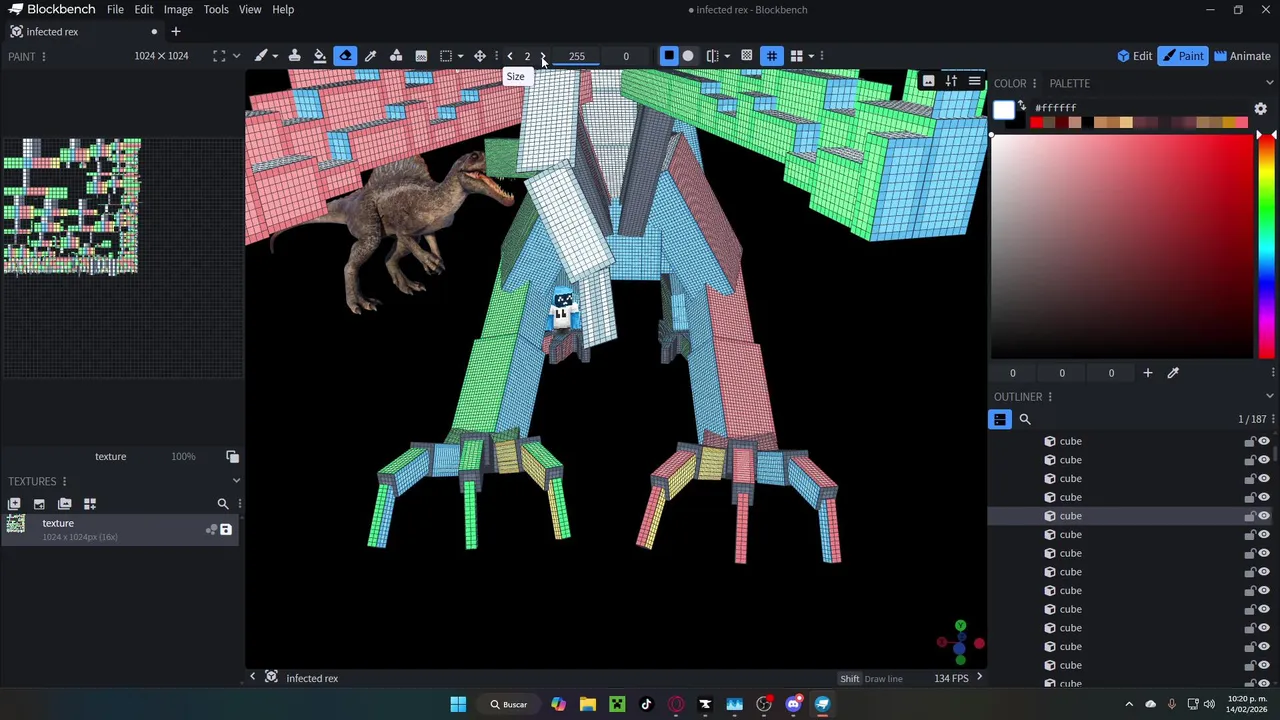Toggle lock on highlighted cube row

pyautogui.click(x=1250, y=516)
